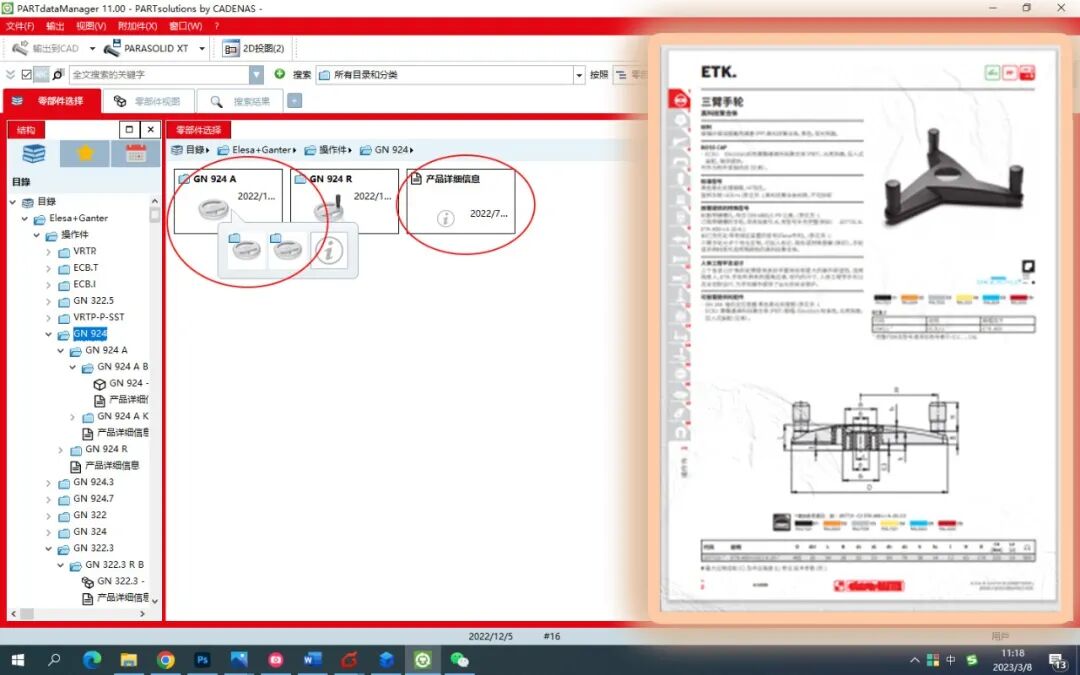Open the search keyword history dropdown

pyautogui.click(x=256, y=74)
